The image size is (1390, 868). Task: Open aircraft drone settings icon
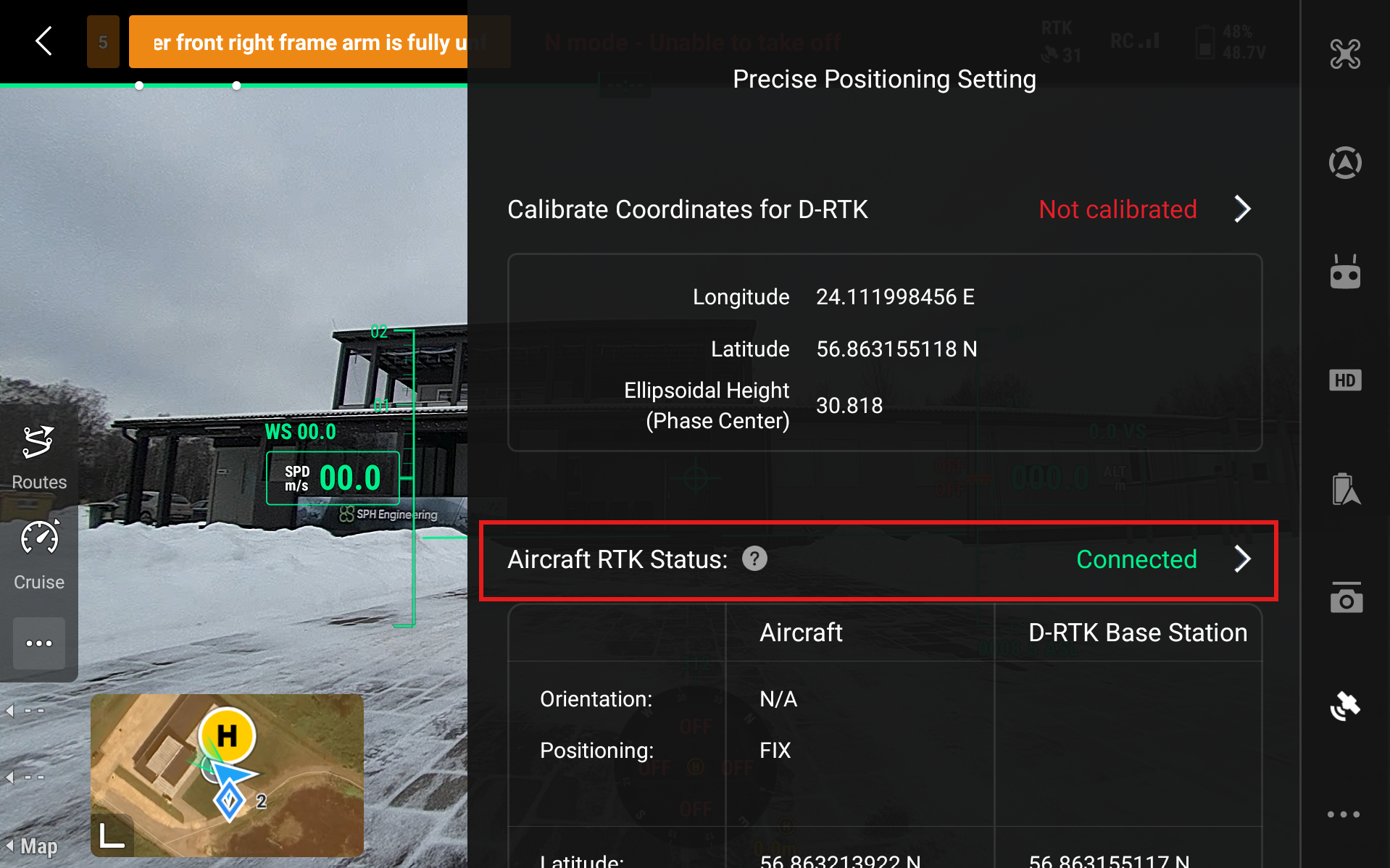coord(1345,54)
